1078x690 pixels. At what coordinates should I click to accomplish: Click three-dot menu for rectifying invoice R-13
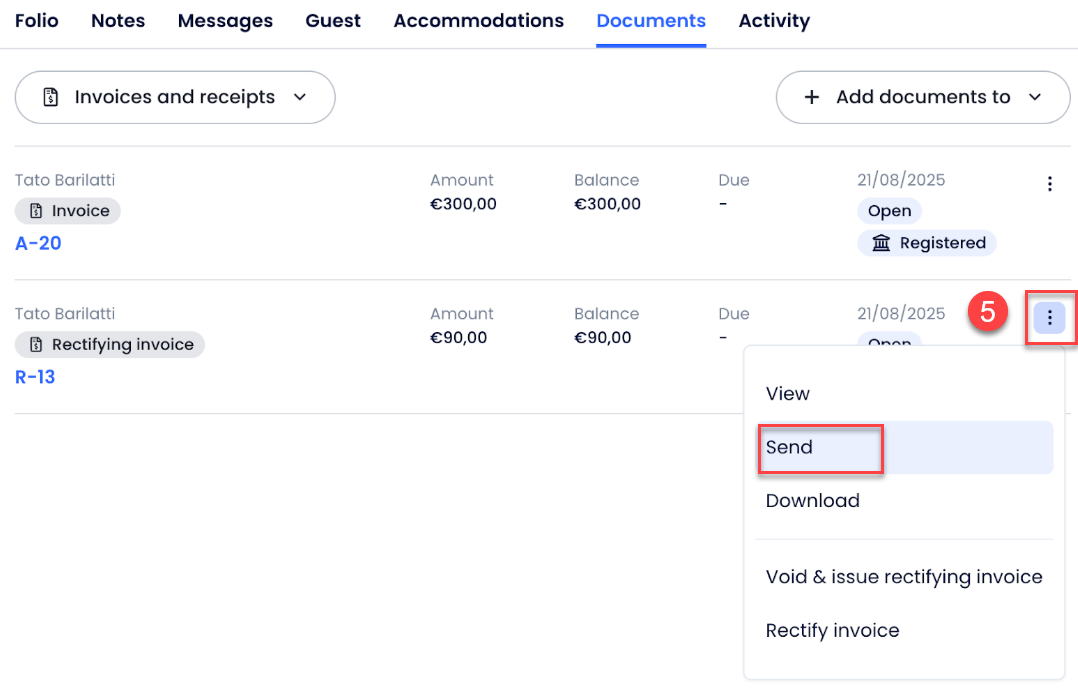click(x=1049, y=318)
